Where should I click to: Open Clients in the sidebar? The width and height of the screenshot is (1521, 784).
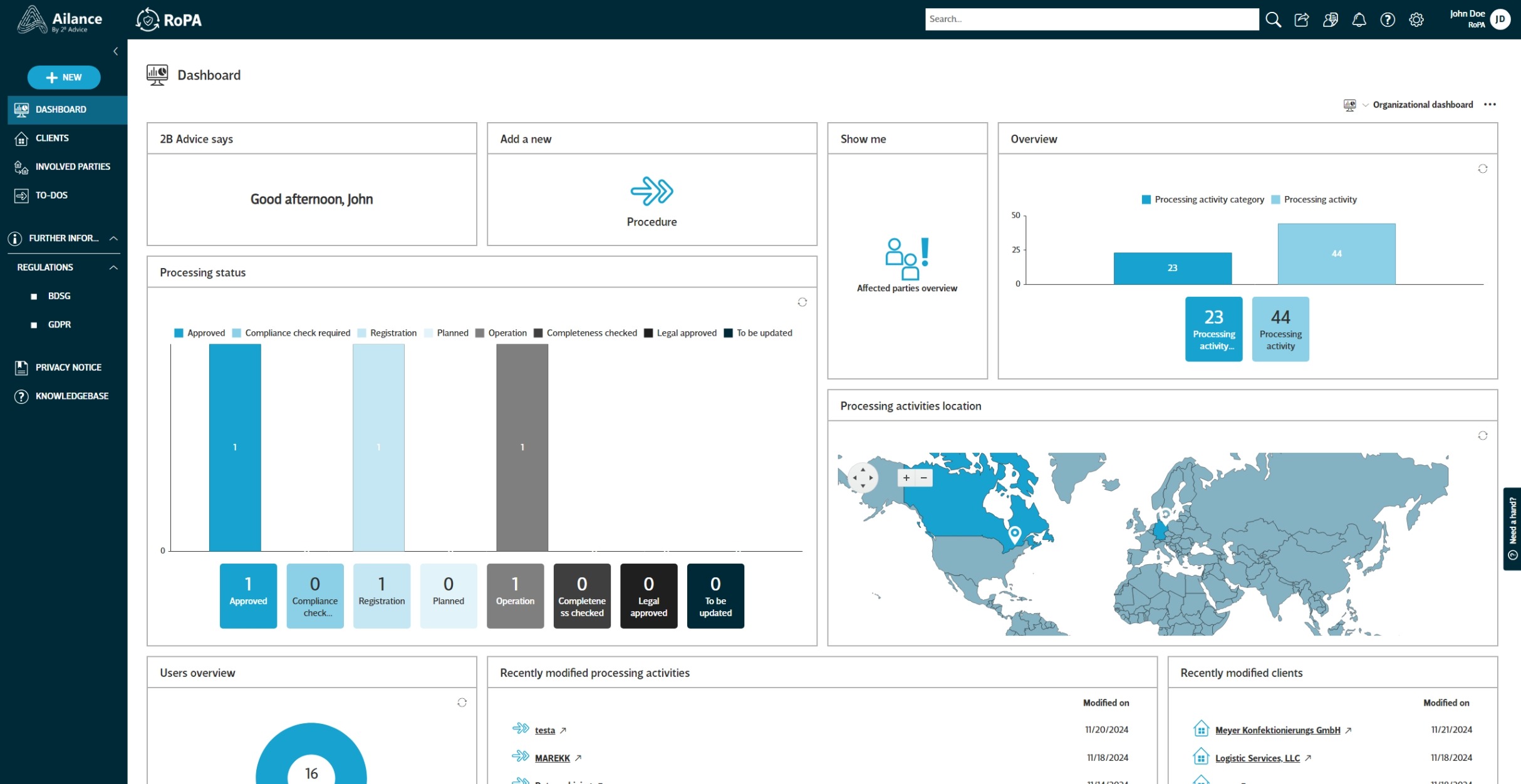click(52, 138)
